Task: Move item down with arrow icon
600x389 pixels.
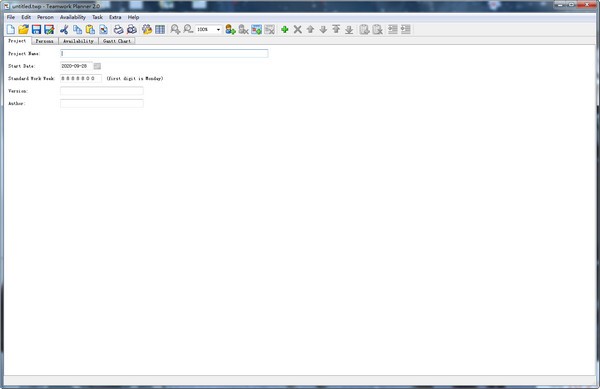Action: (x=323, y=29)
